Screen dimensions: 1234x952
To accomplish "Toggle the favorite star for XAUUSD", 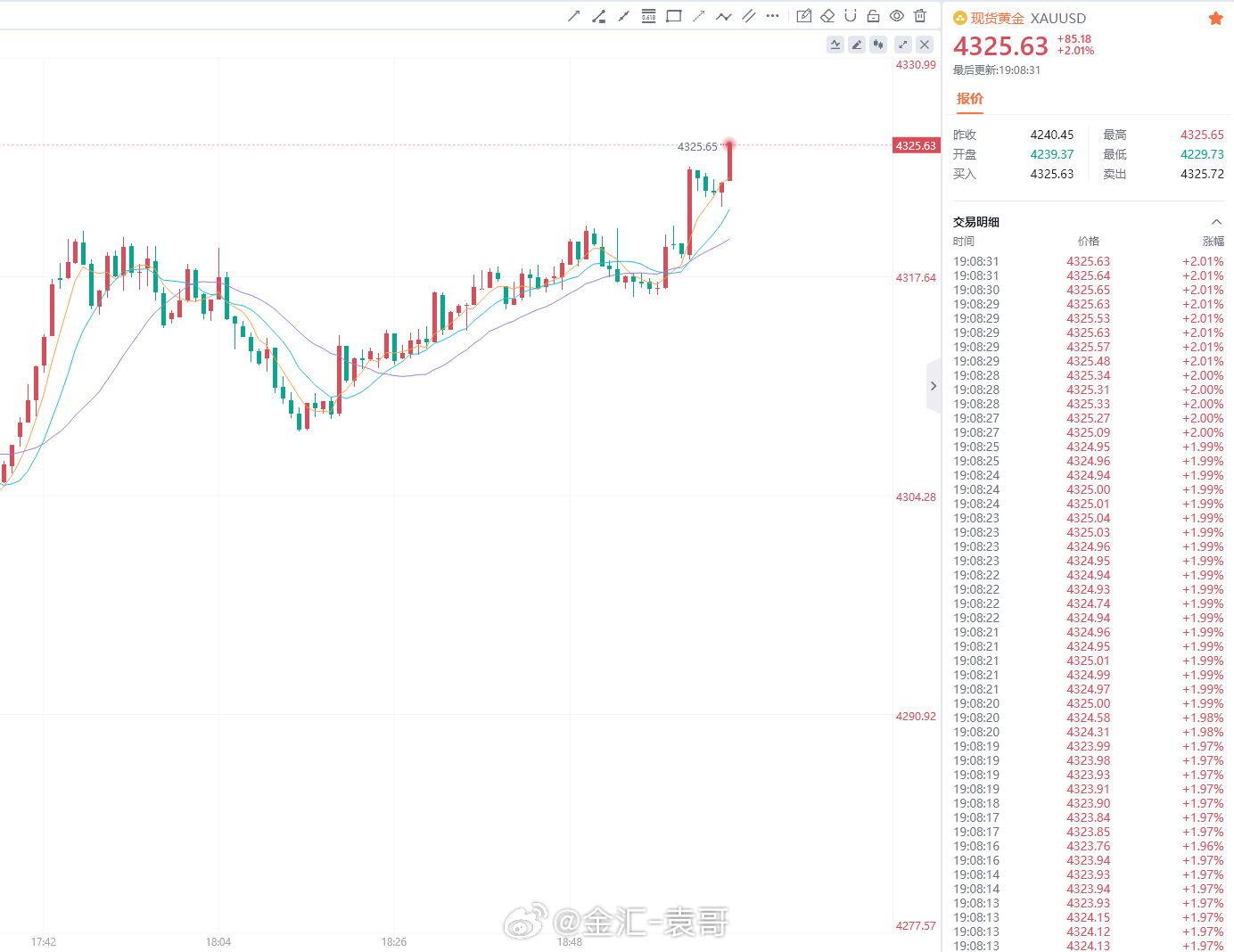I will 1215,18.
